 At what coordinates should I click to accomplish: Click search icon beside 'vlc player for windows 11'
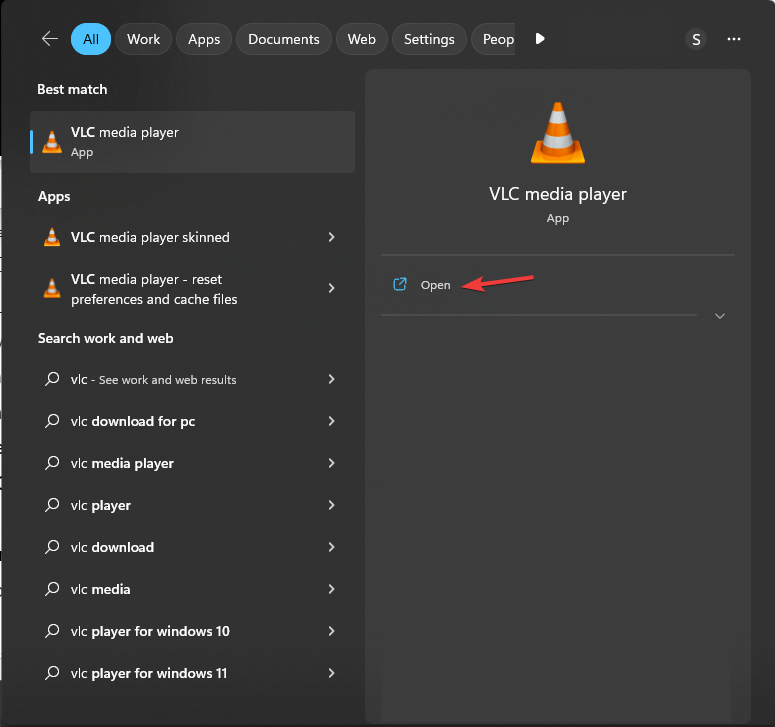pyautogui.click(x=52, y=673)
